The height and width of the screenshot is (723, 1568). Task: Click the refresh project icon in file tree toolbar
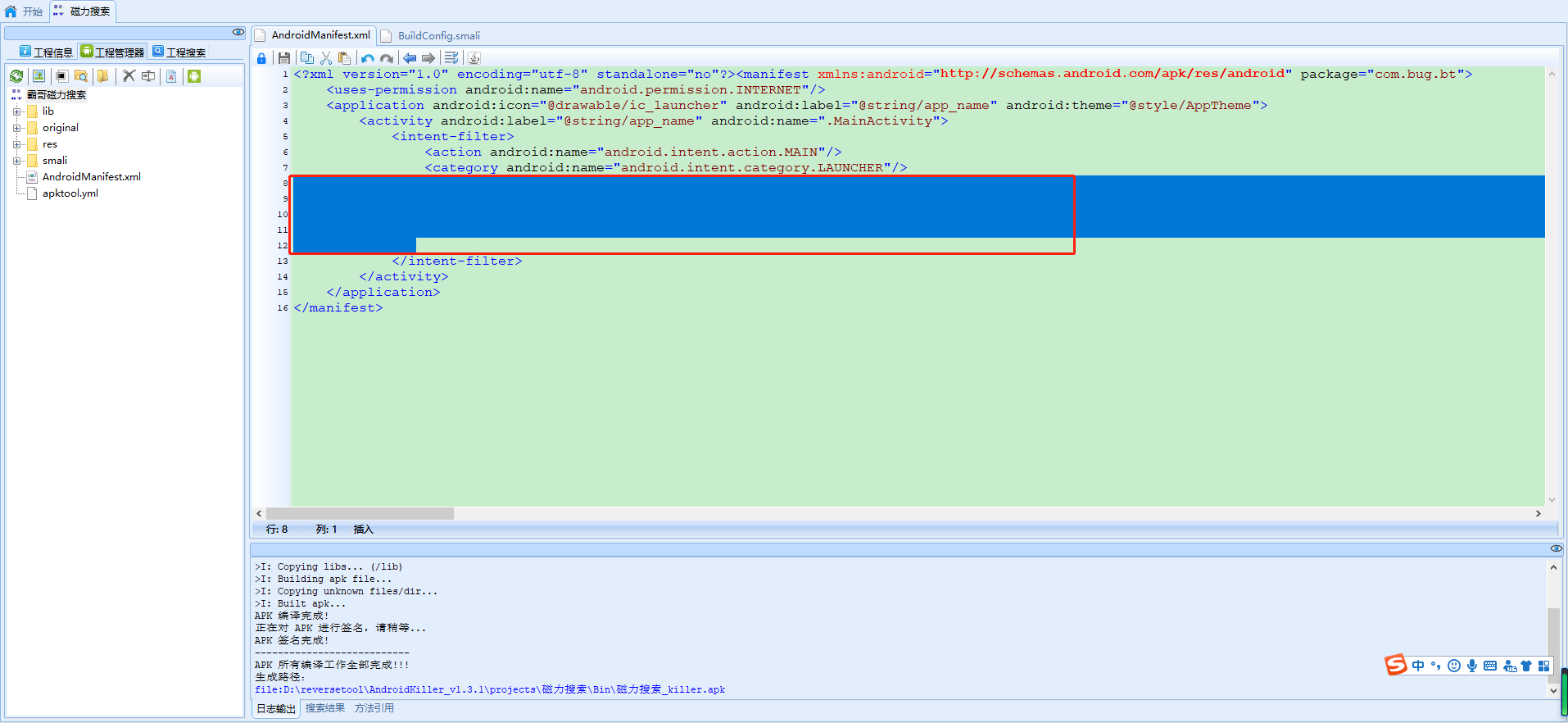pyautogui.click(x=16, y=76)
